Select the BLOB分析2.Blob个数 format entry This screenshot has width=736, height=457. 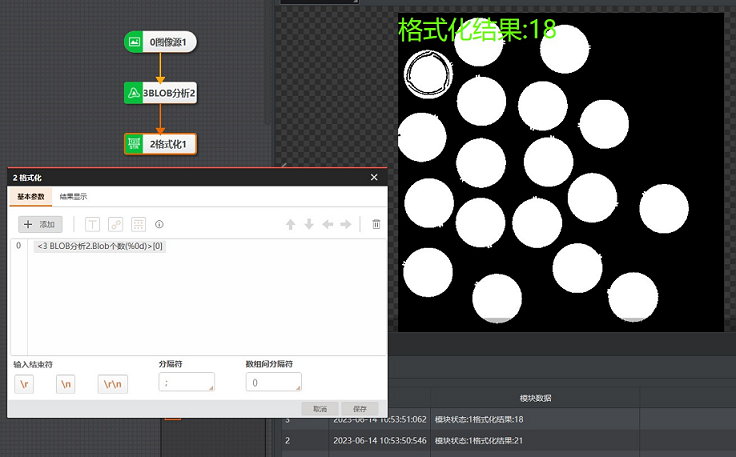coord(100,246)
